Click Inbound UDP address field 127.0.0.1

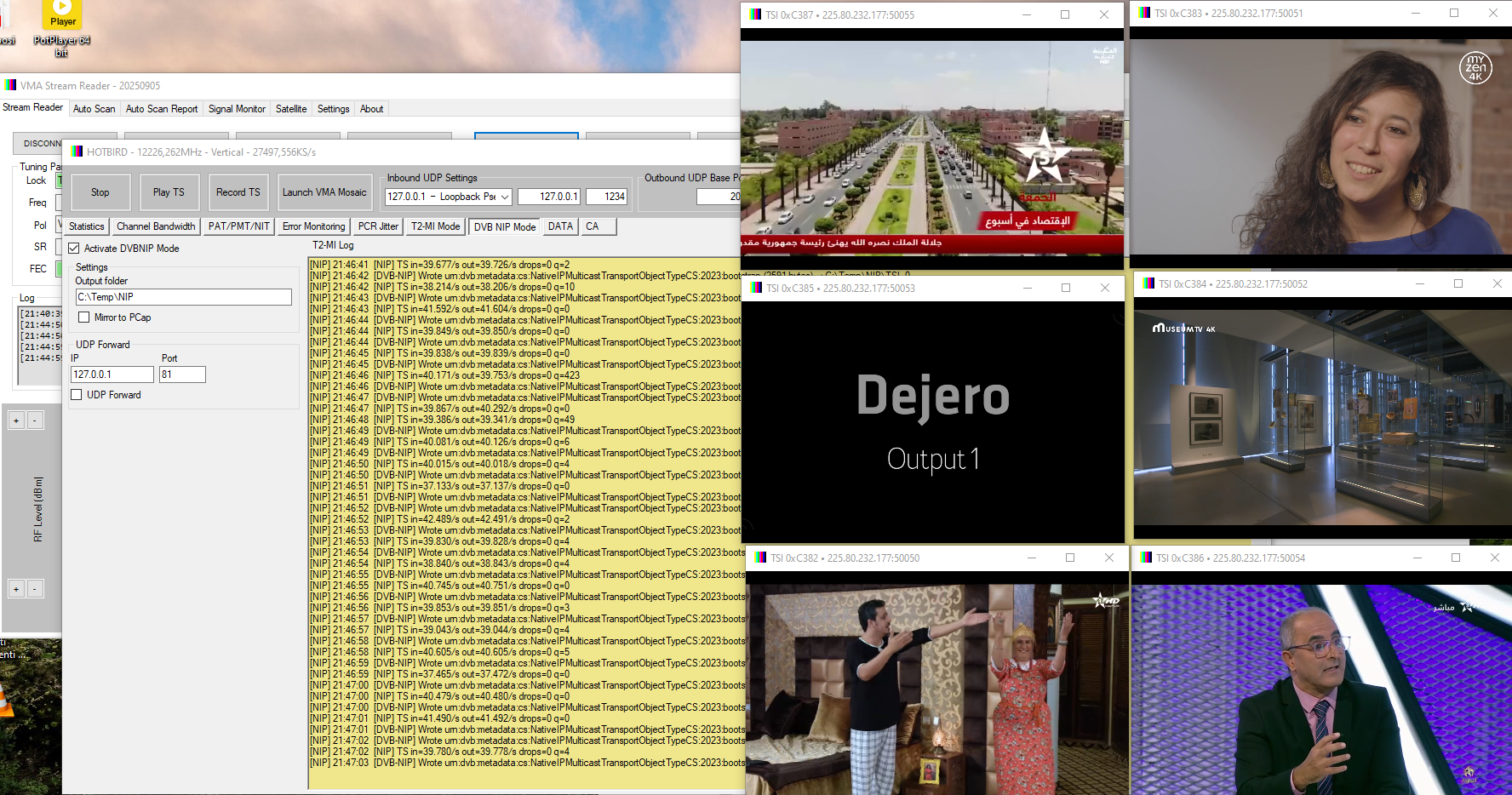tap(549, 197)
